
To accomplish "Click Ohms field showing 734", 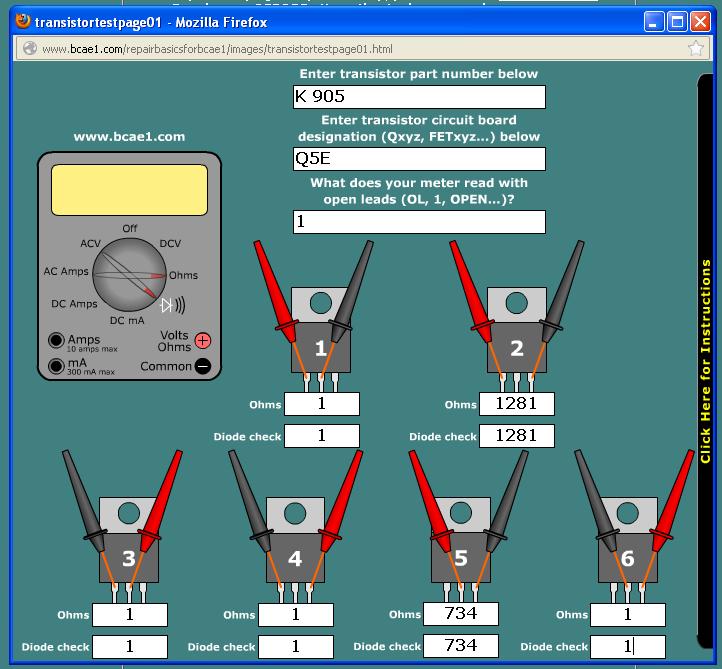I will [x=461, y=614].
